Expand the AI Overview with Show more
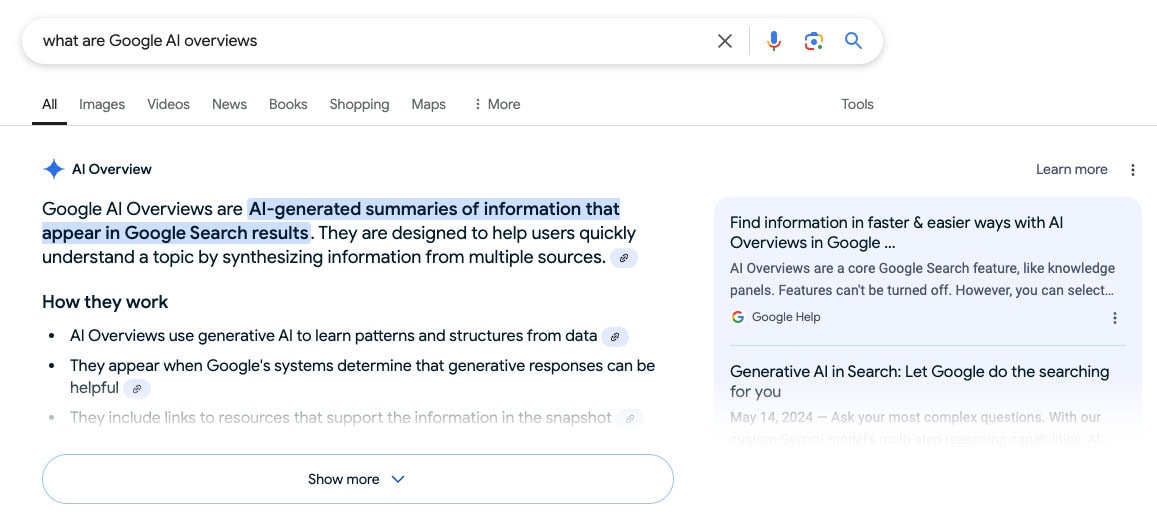This screenshot has height=521, width=1157. pos(357,479)
